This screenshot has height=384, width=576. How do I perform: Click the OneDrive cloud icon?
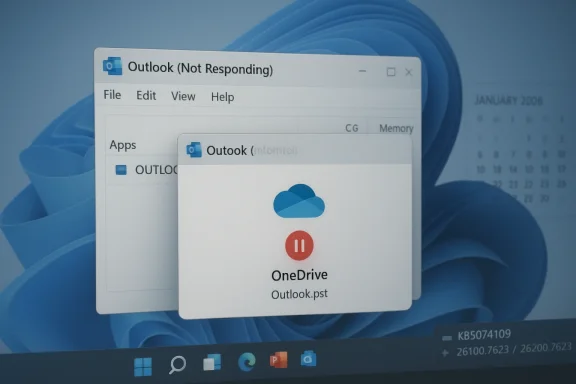[x=299, y=201]
